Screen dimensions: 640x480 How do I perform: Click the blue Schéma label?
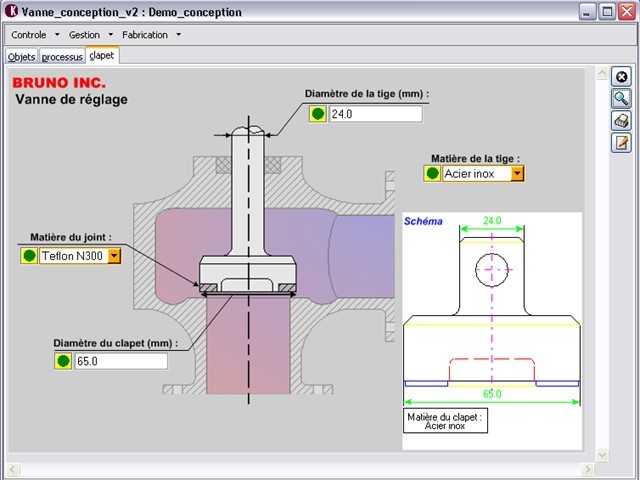coord(423,221)
